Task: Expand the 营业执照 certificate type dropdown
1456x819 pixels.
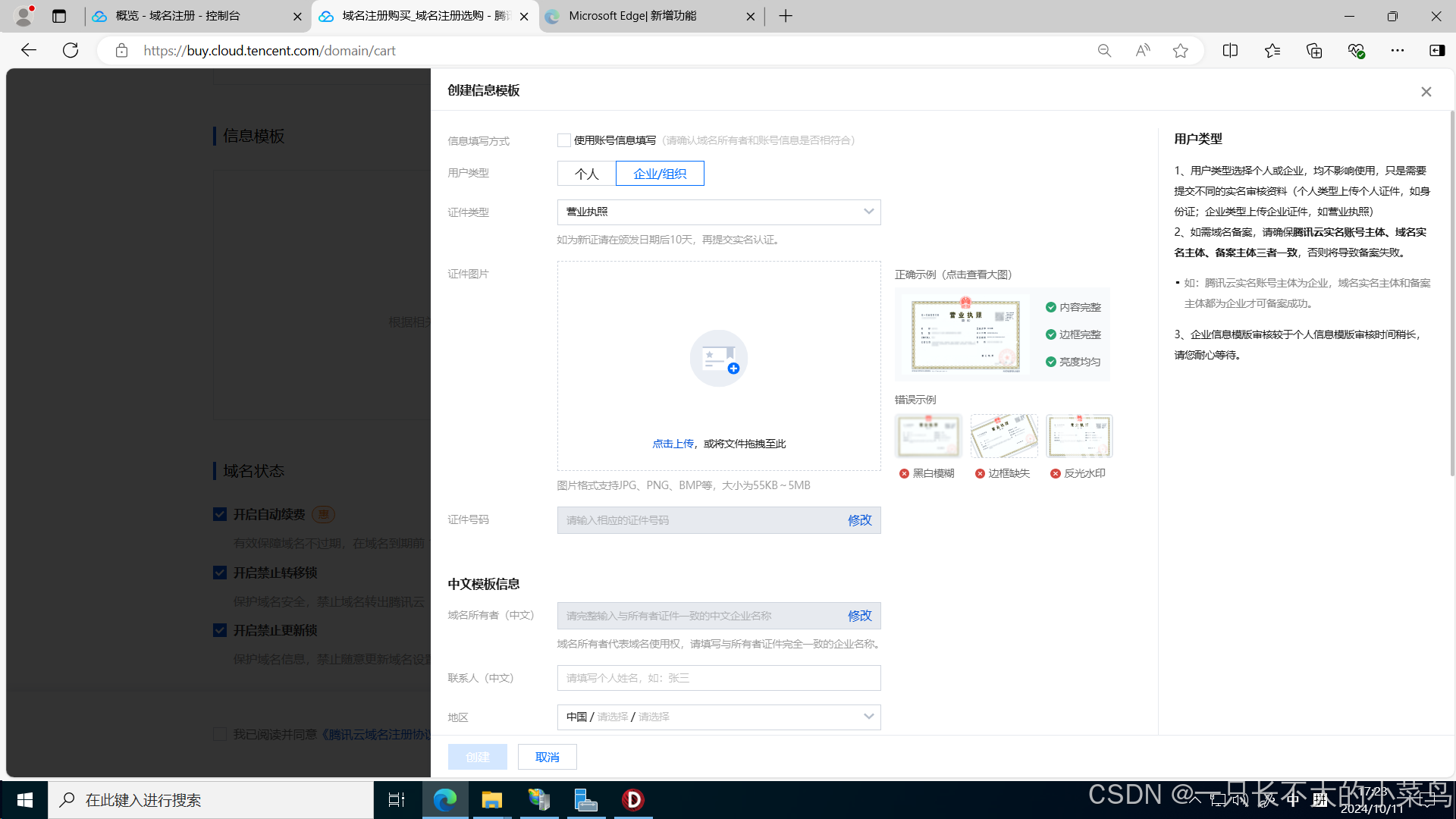Action: [x=718, y=212]
